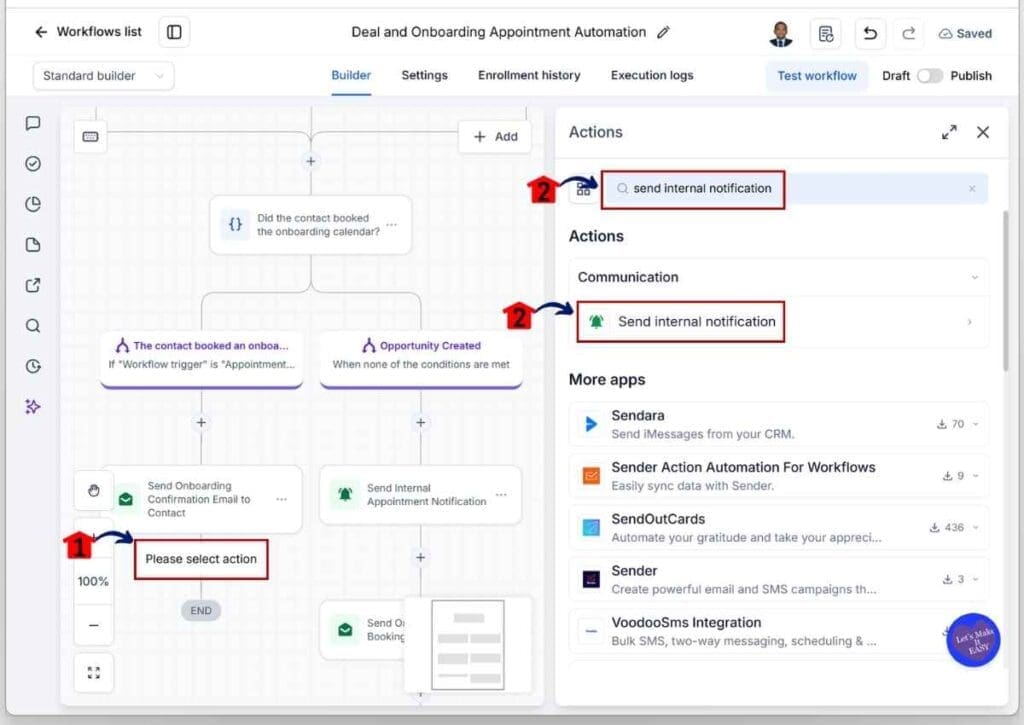1024x725 pixels.
Task: Collapse the Communication category
Action: pos(778,277)
